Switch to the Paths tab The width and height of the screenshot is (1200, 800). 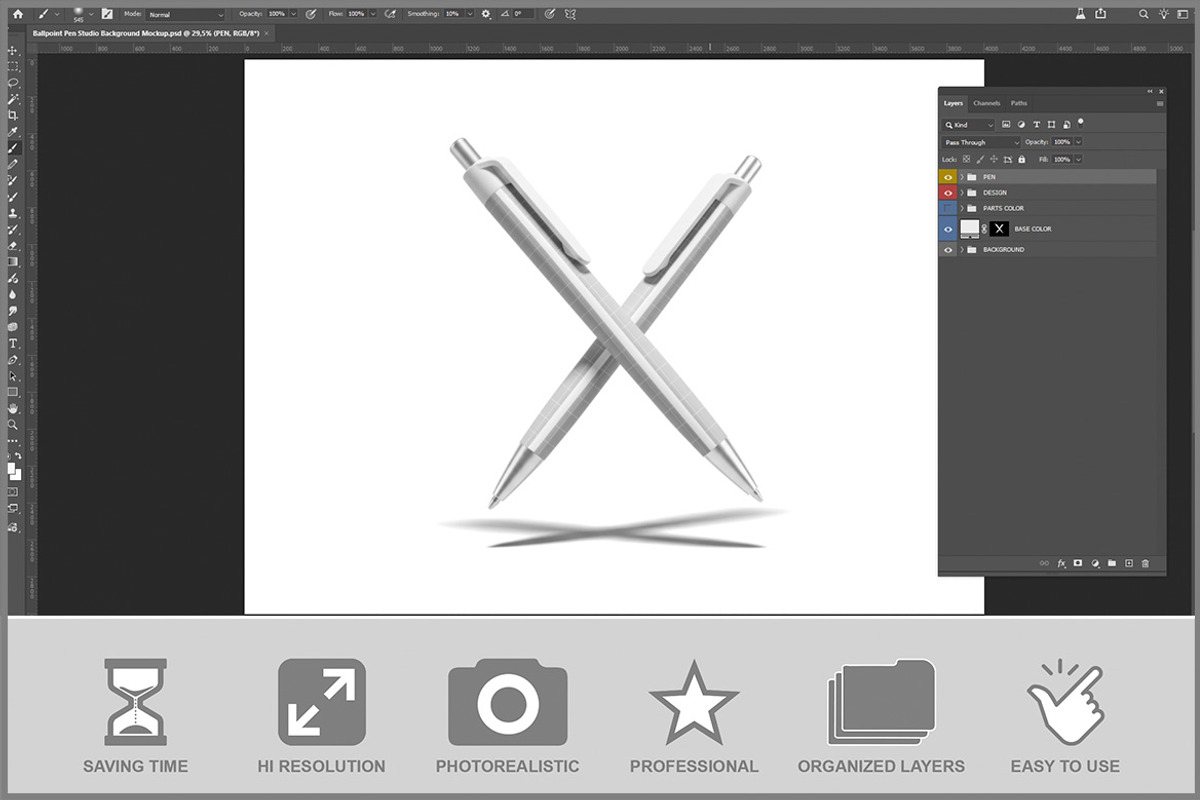click(1019, 103)
